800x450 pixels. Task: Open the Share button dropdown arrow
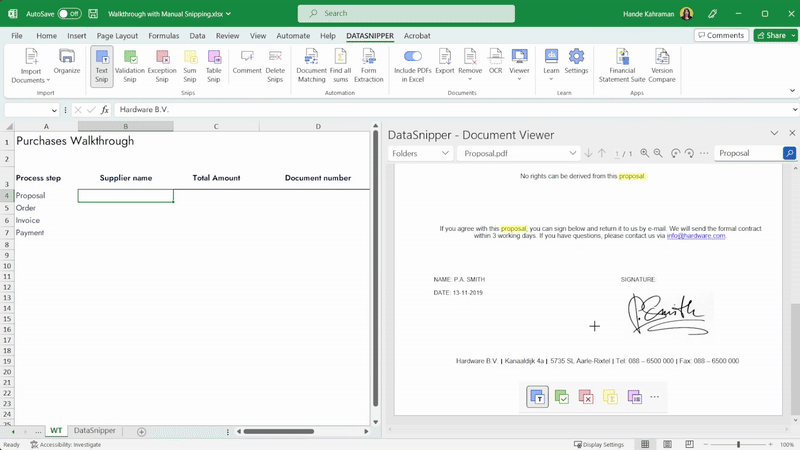tap(793, 35)
